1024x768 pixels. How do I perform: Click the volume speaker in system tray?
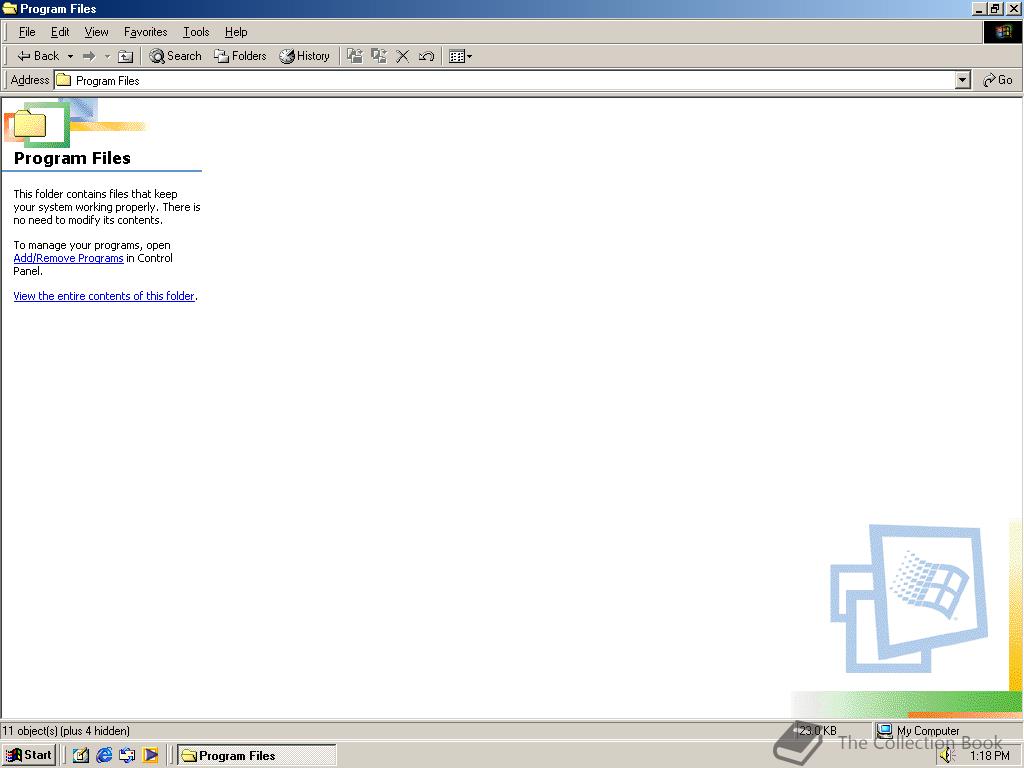click(x=947, y=756)
